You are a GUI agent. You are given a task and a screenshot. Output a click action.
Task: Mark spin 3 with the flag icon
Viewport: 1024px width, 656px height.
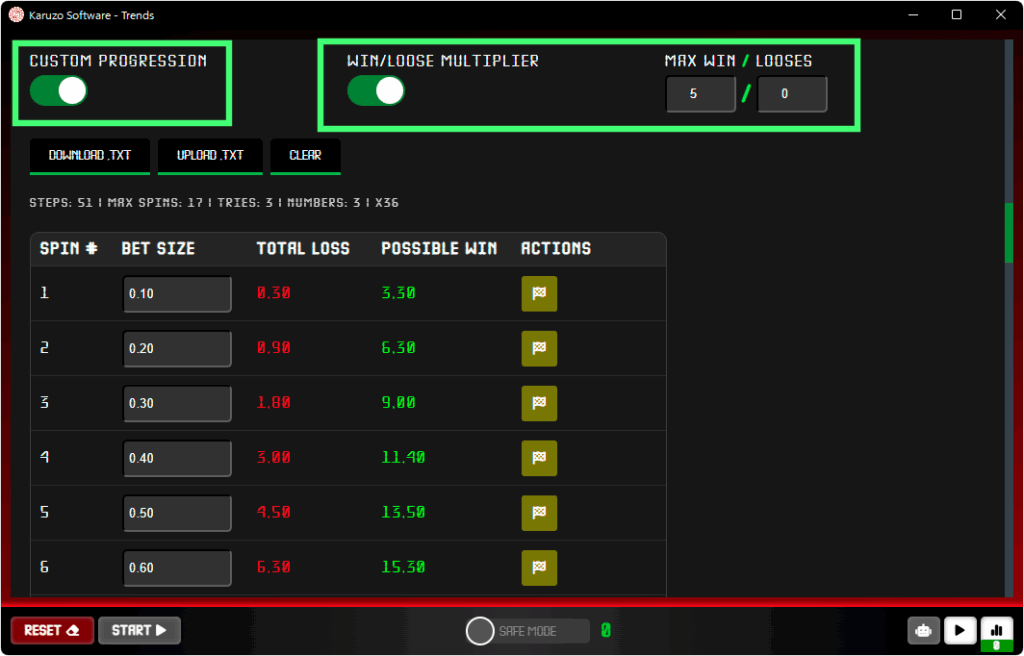[x=539, y=404]
